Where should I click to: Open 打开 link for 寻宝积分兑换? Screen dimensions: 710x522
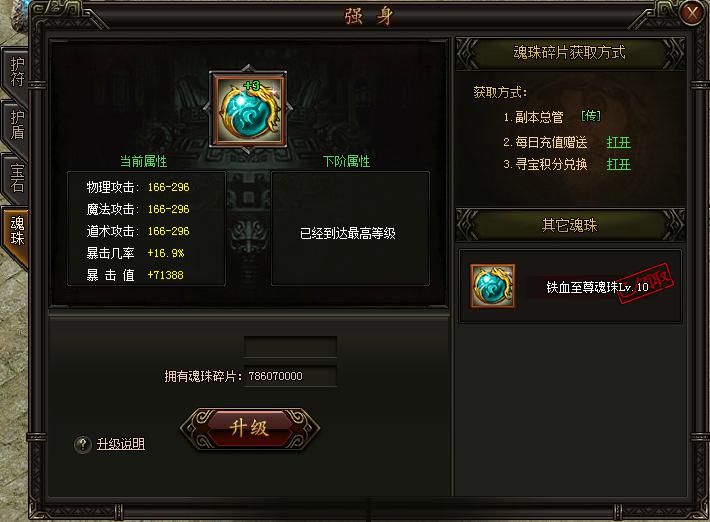pos(618,164)
